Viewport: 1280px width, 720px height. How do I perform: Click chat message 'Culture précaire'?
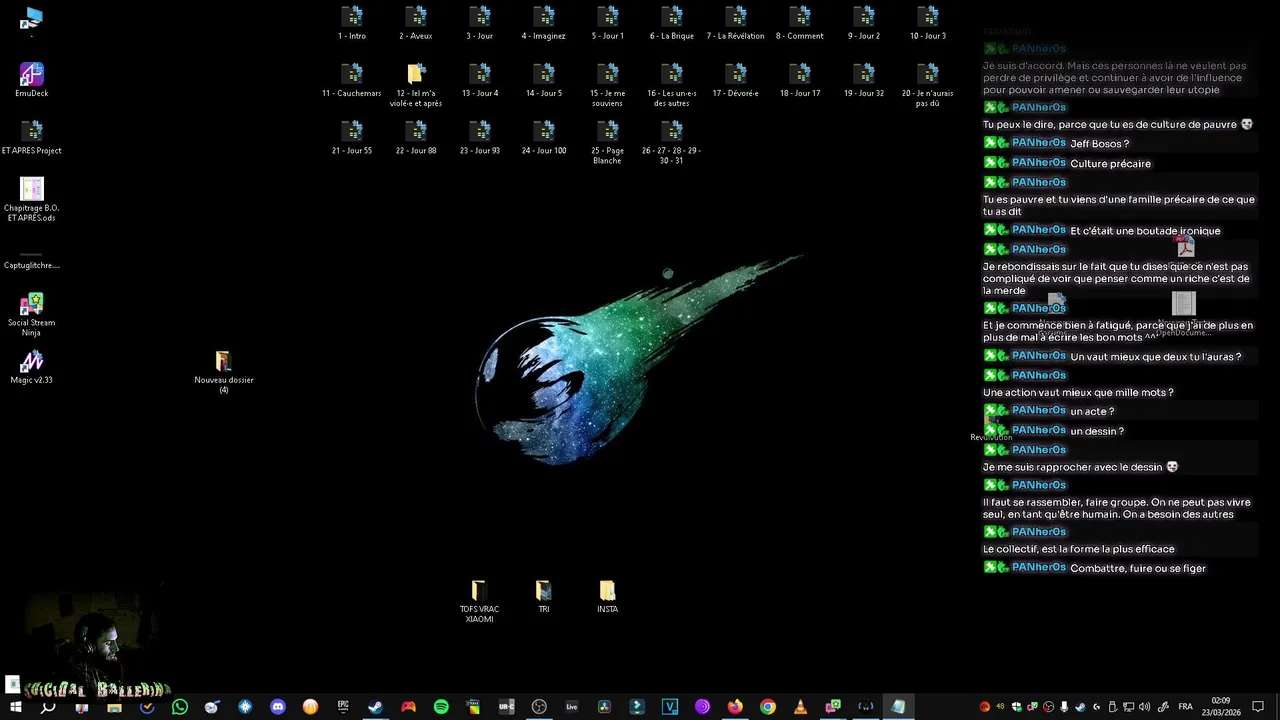click(1110, 164)
